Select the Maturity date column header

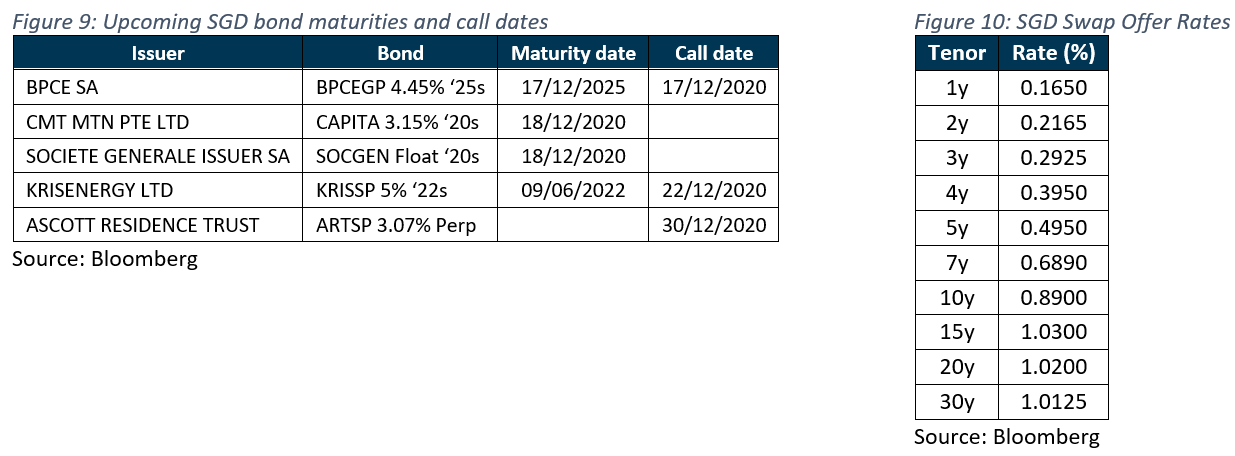574,53
